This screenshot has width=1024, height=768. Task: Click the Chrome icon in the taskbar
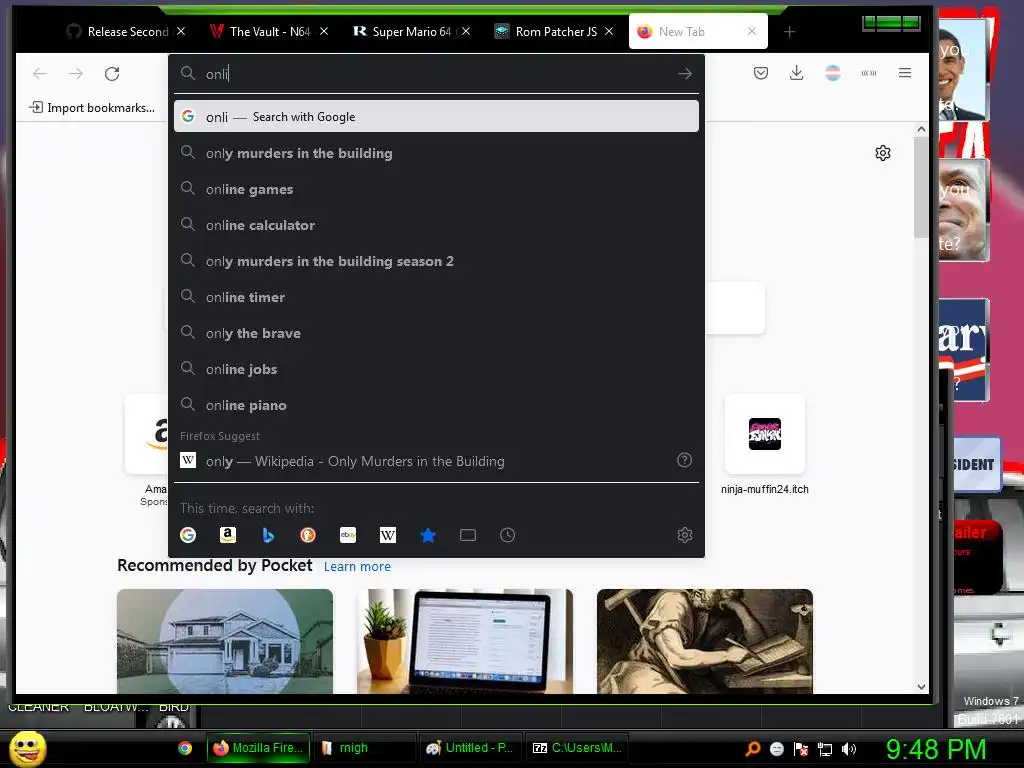(x=185, y=748)
